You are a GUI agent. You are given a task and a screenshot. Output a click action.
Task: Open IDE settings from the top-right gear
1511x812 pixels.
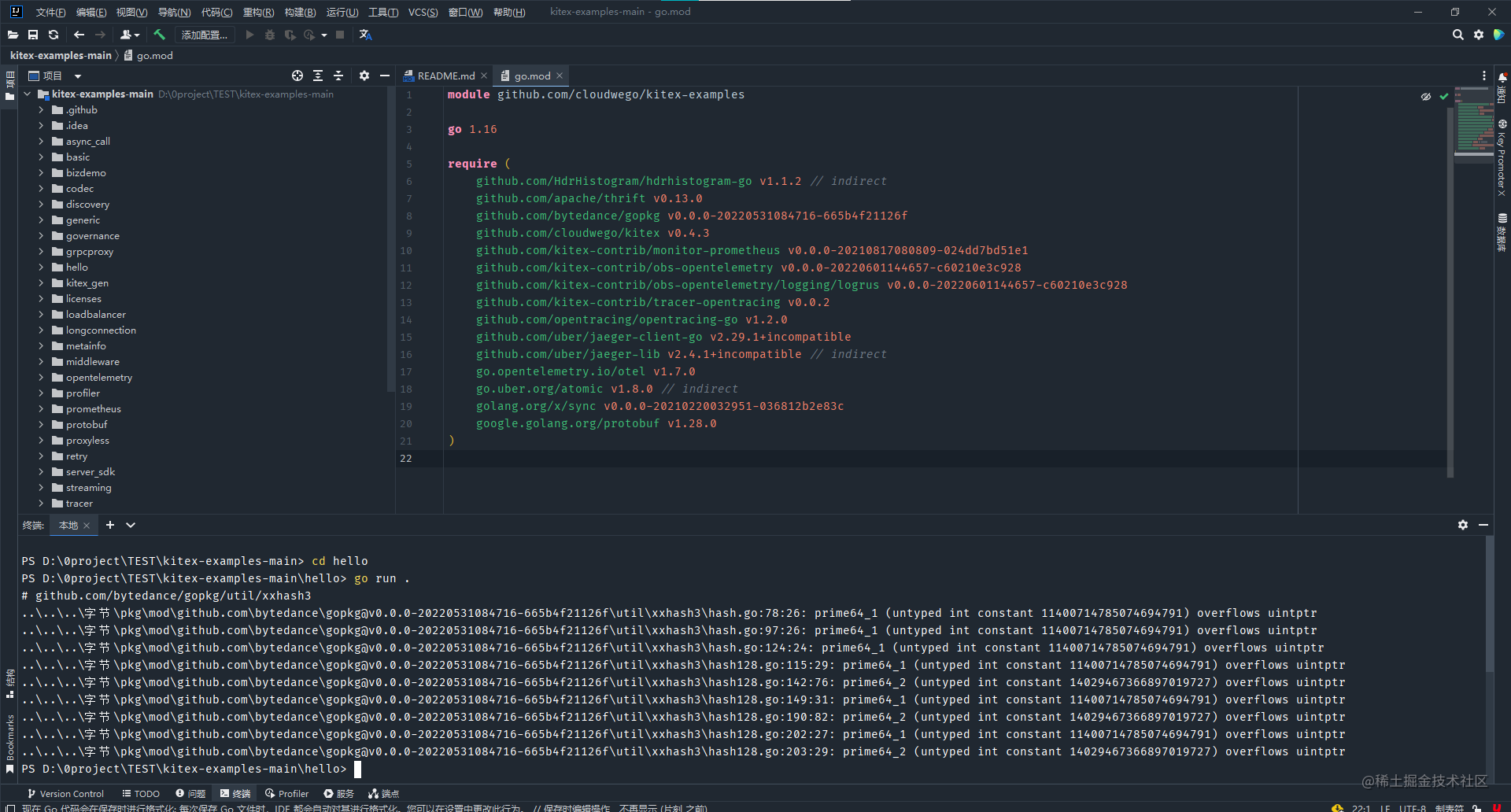point(1479,35)
